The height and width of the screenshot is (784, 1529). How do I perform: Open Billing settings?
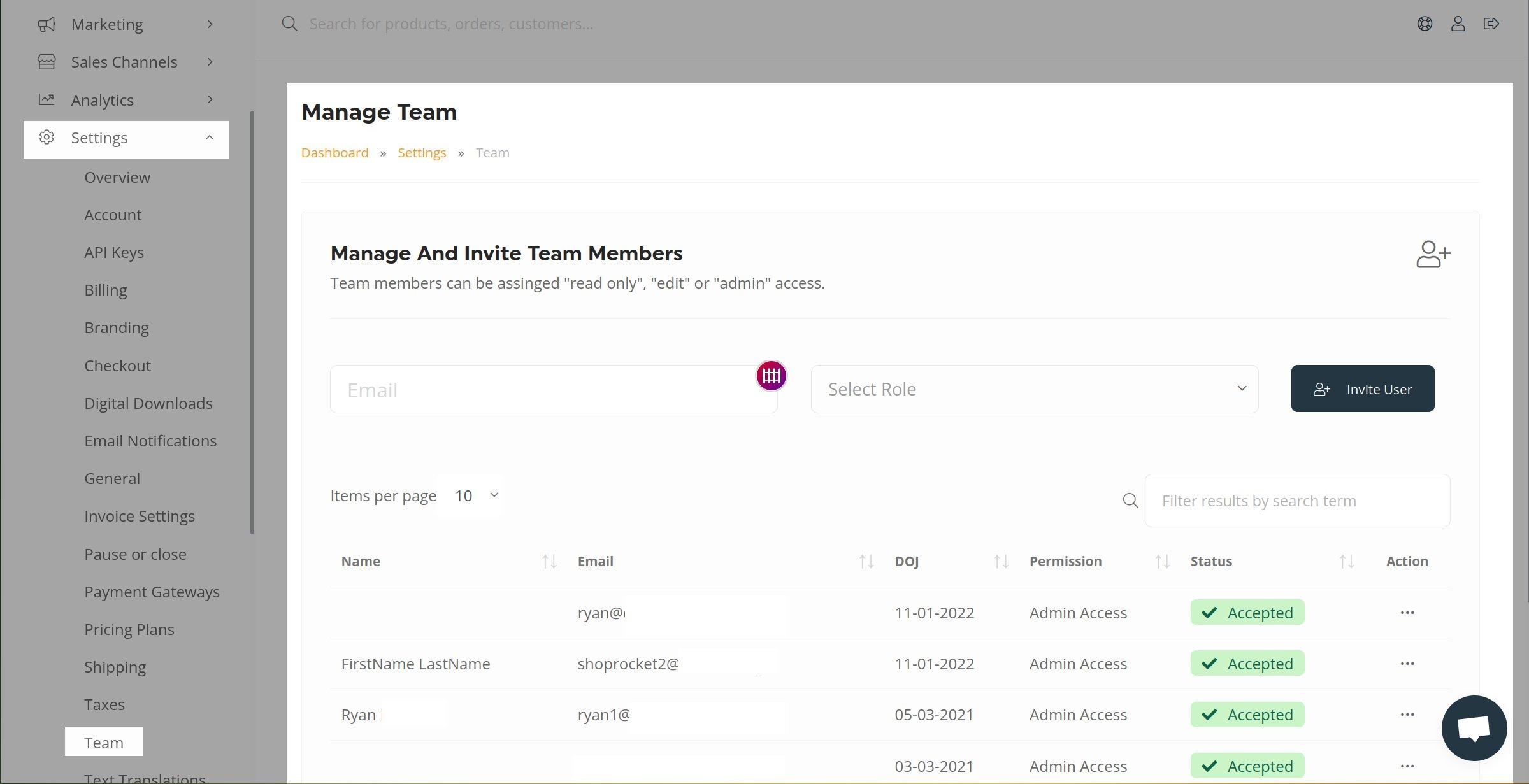106,290
